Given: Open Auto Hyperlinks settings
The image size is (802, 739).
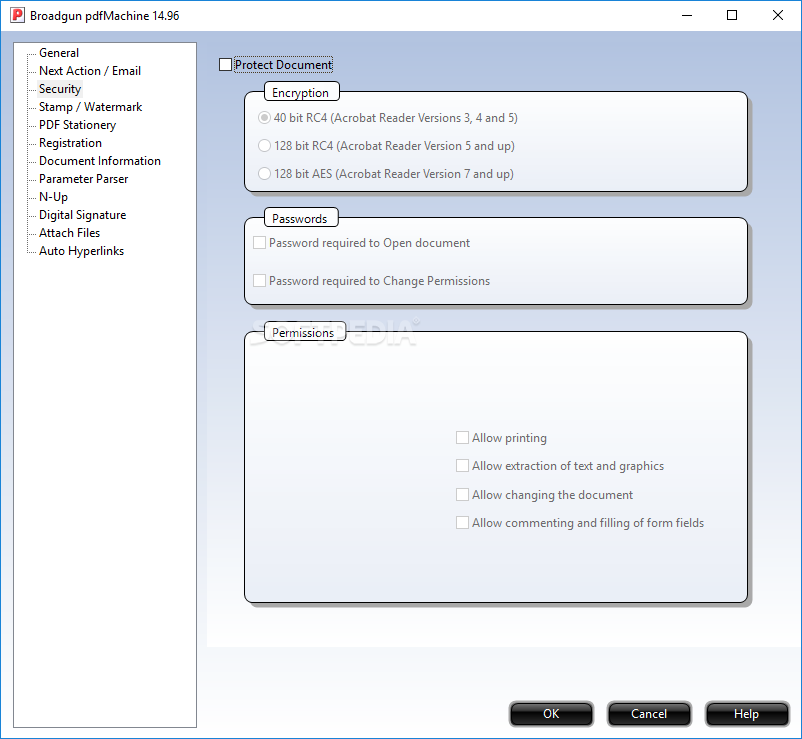Looking at the screenshot, I should point(81,251).
